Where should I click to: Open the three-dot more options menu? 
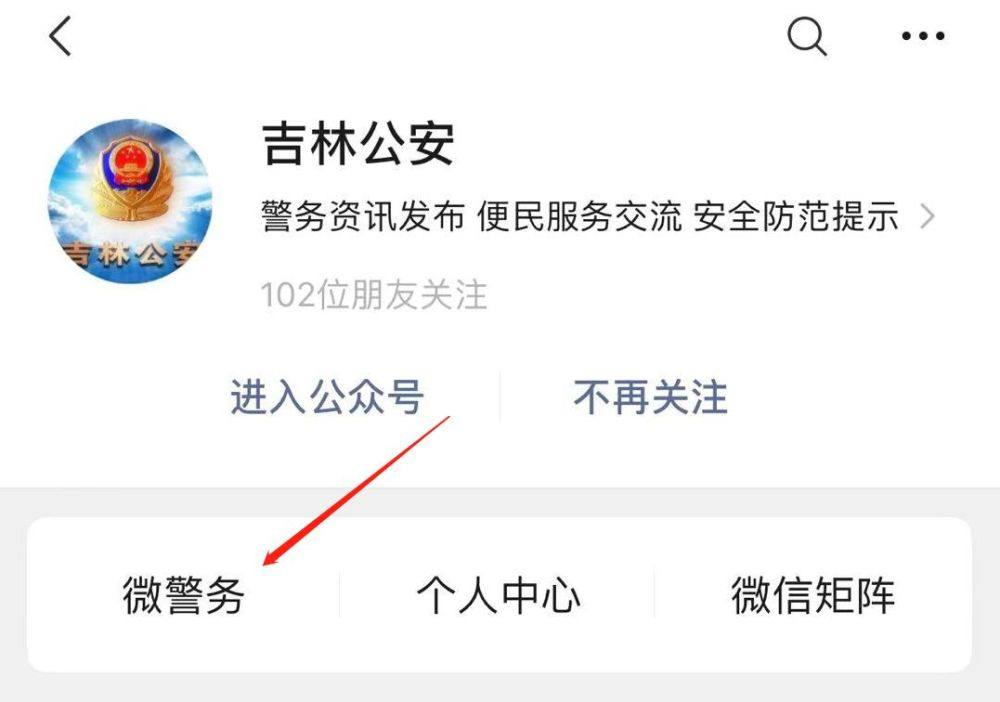[x=923, y=36]
